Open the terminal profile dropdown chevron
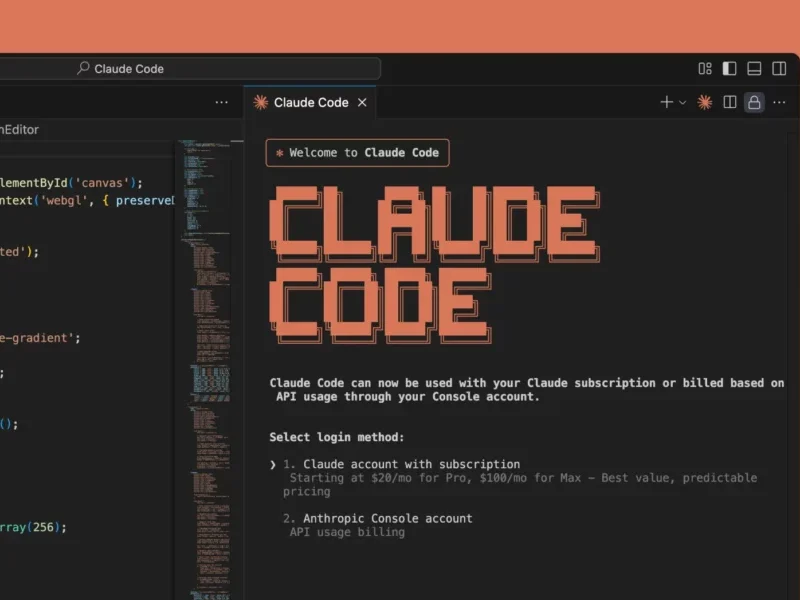This screenshot has width=800, height=600. (x=683, y=102)
